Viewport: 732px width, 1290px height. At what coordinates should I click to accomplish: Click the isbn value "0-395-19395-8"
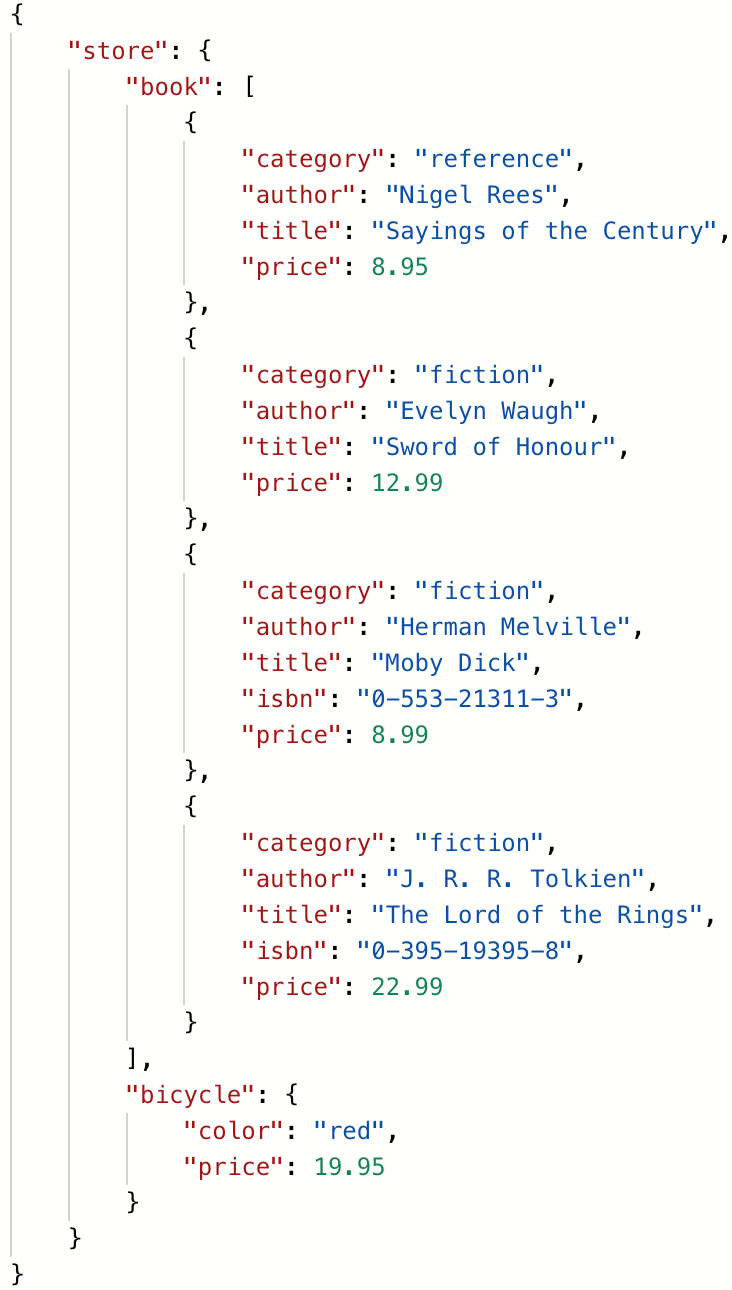465,951
